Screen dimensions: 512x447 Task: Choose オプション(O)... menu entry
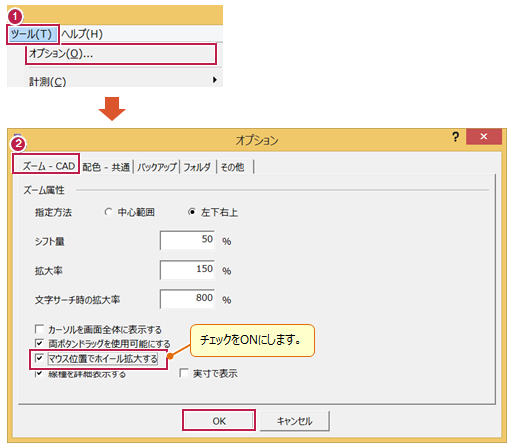click(121, 54)
